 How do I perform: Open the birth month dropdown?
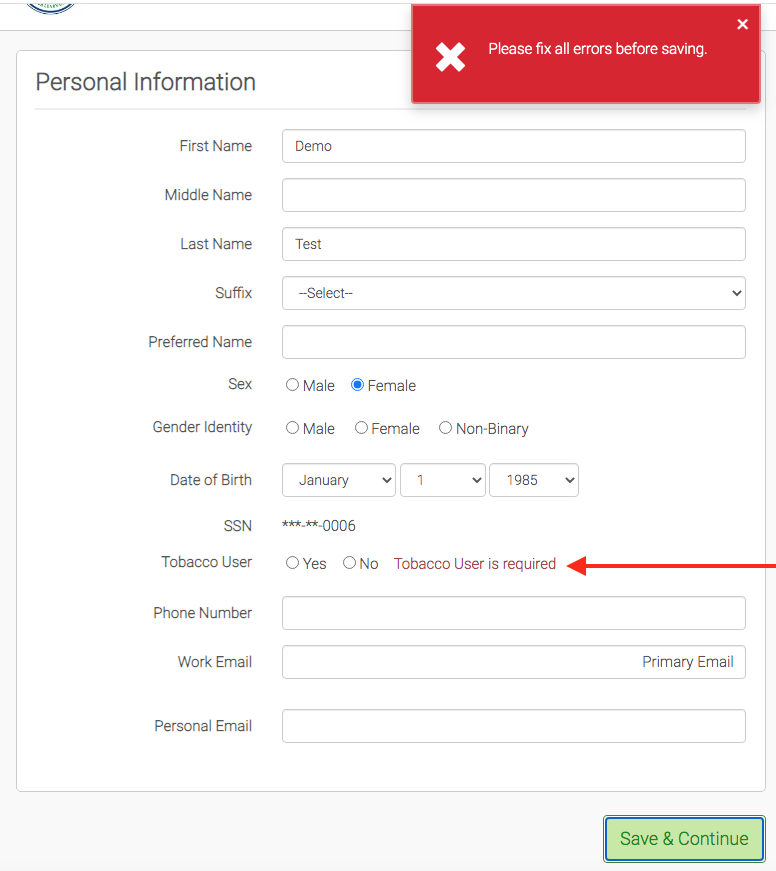pyautogui.click(x=339, y=480)
